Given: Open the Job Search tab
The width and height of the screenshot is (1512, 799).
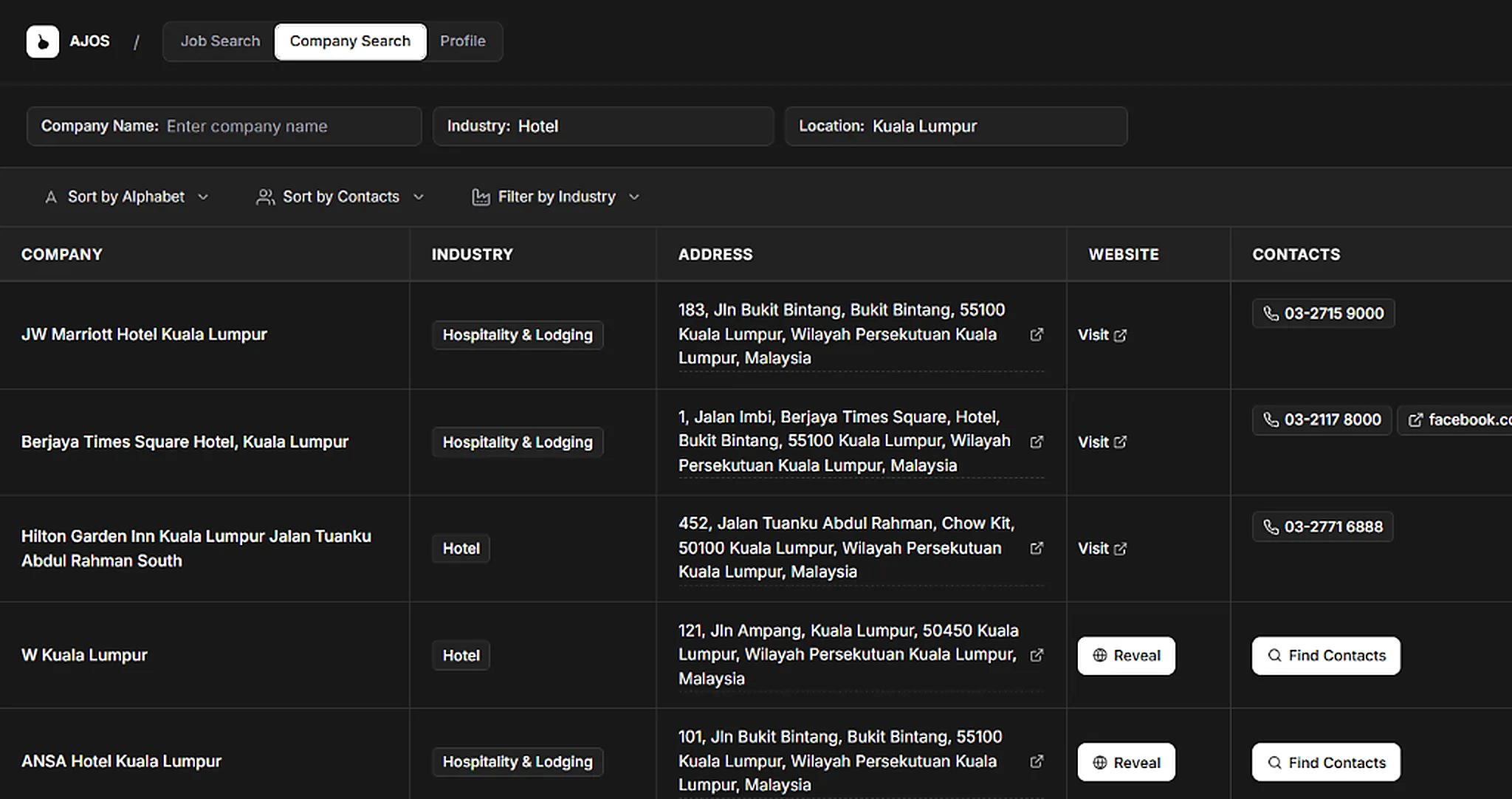Looking at the screenshot, I should tap(220, 41).
